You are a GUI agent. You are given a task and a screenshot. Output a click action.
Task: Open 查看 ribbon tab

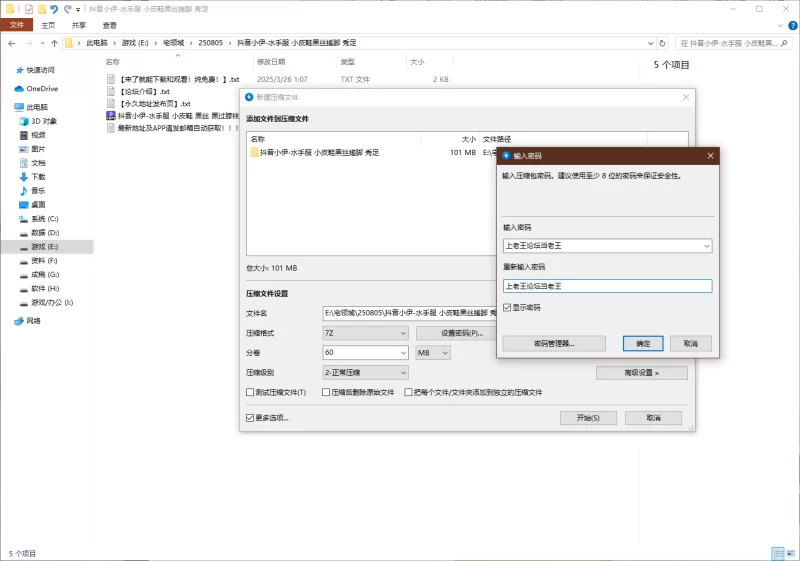click(110, 25)
